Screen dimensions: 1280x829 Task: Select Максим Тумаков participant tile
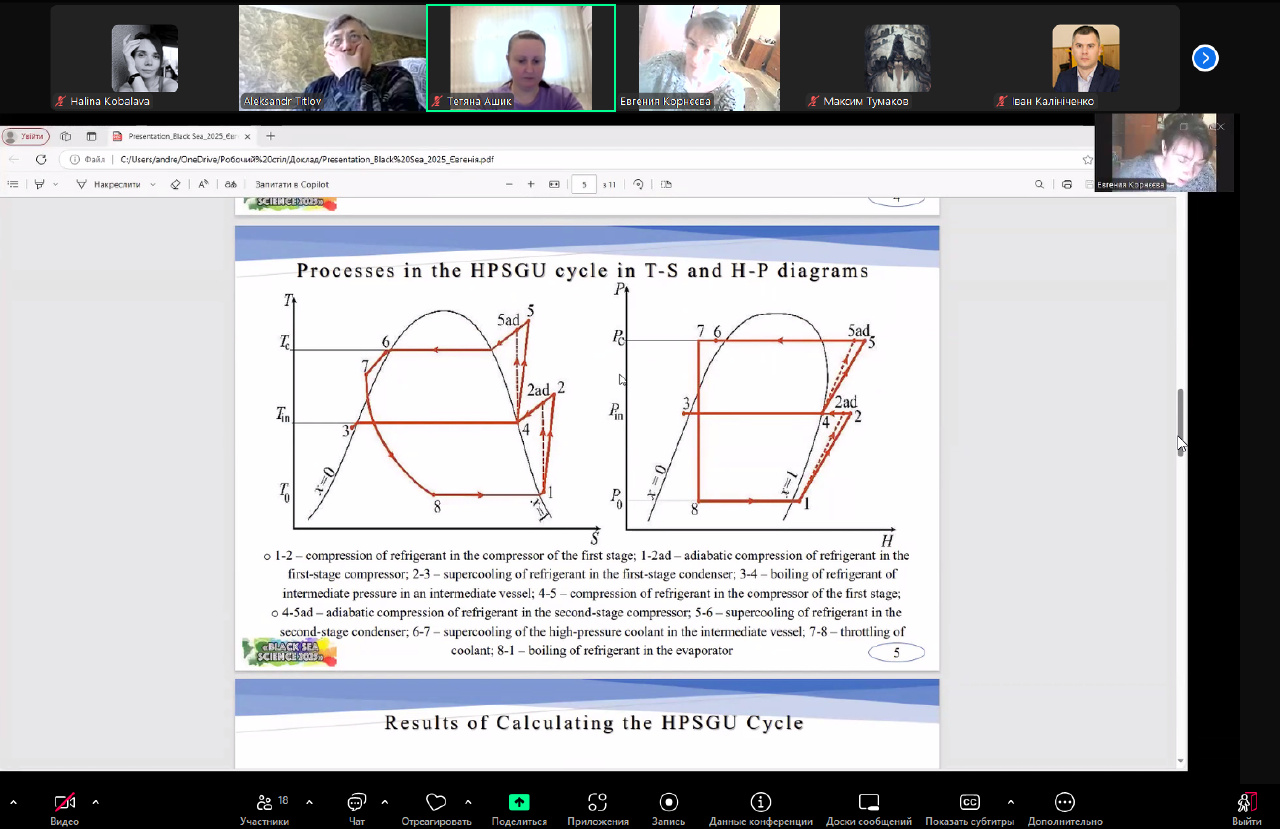click(x=898, y=58)
